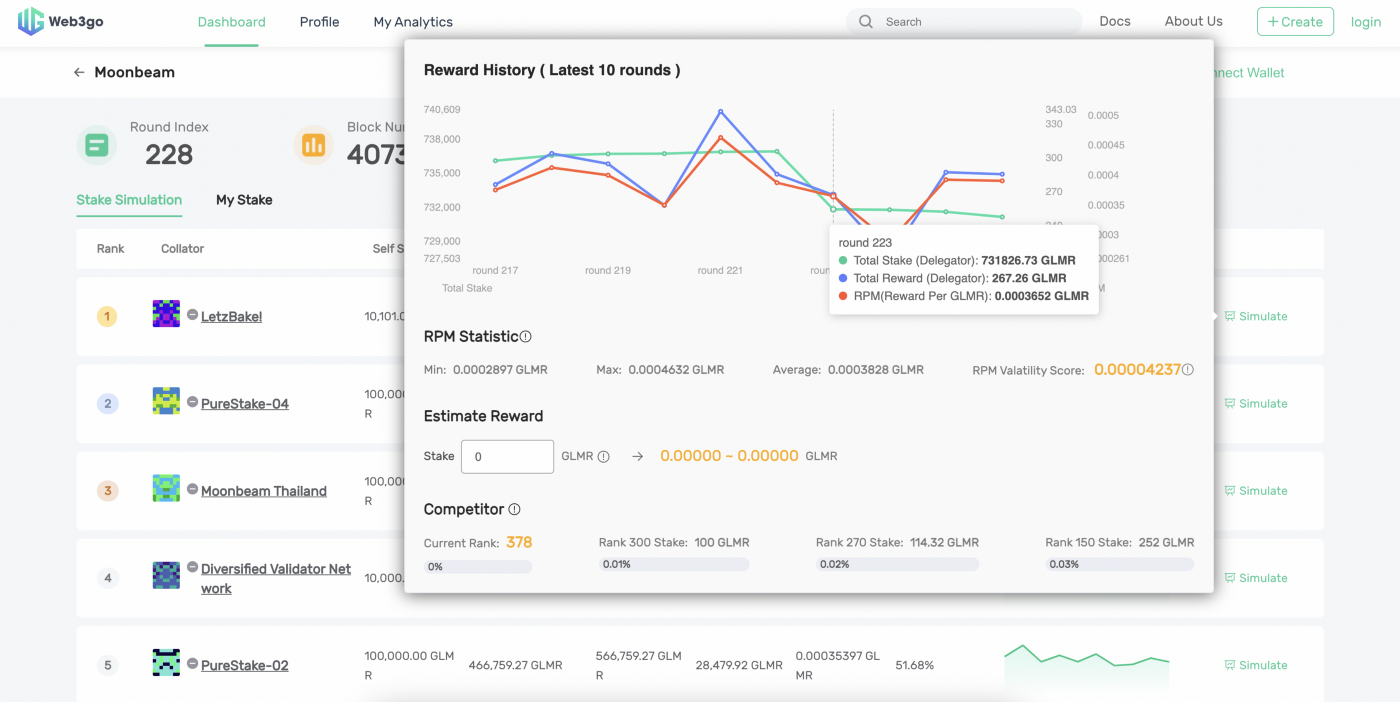Viewport: 1400px width, 702px height.
Task: Open the Profile tab
Action: coord(319,22)
